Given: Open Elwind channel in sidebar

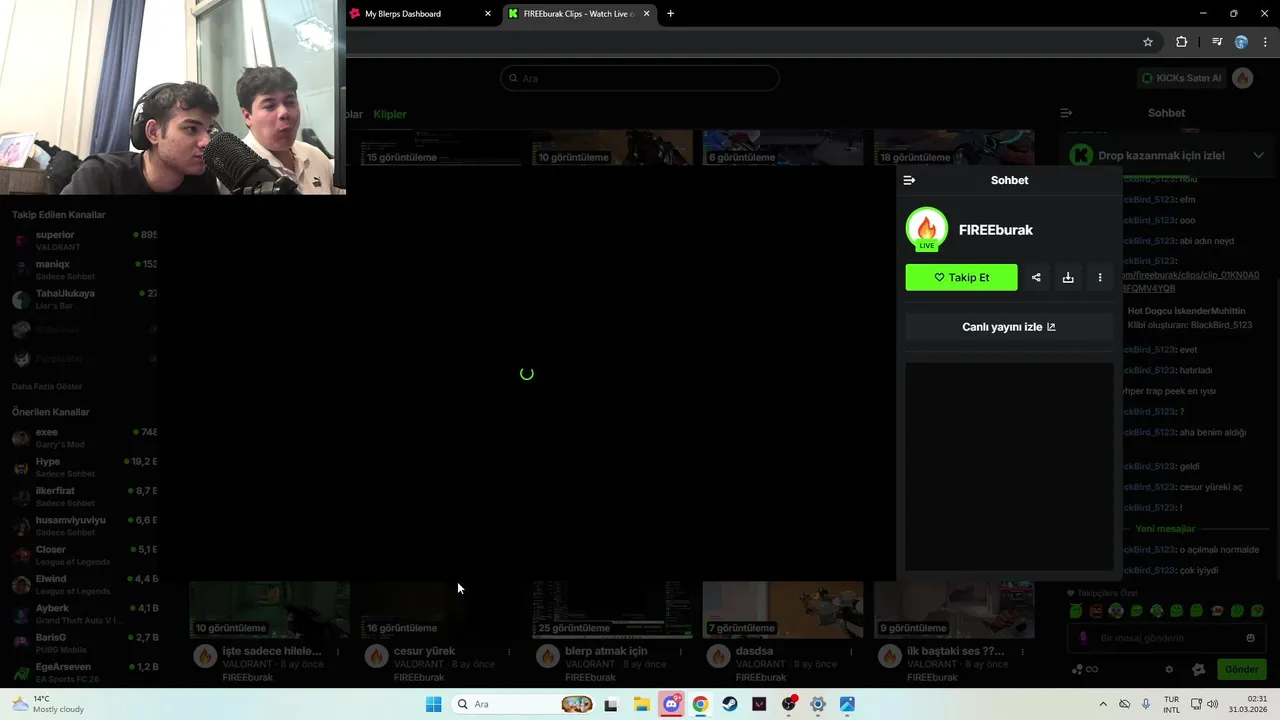Looking at the screenshot, I should click(84, 584).
